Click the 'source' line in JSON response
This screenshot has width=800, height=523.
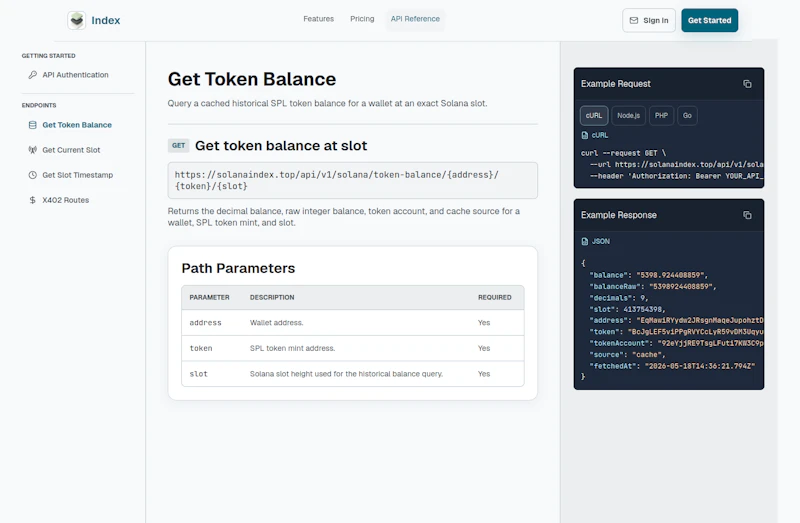click(628, 355)
